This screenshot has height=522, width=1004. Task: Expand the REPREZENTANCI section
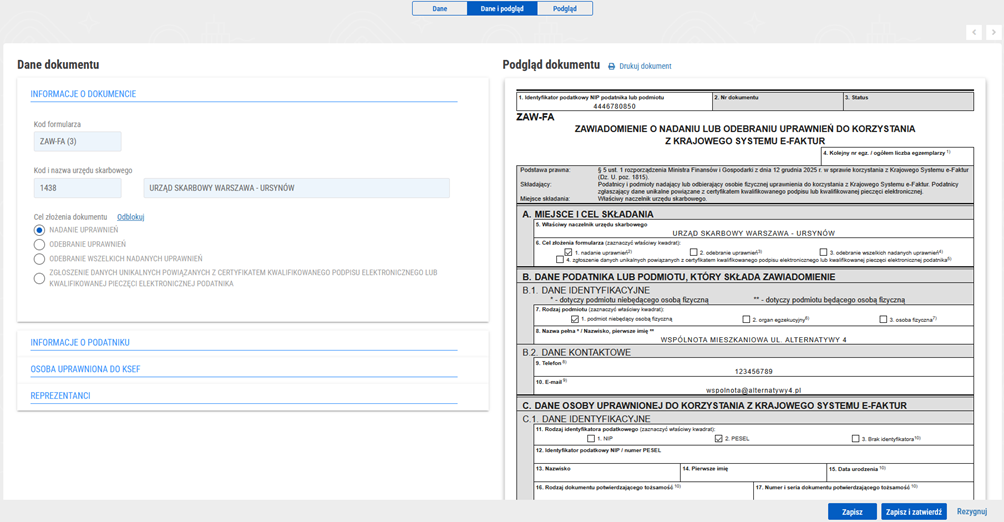61,396
